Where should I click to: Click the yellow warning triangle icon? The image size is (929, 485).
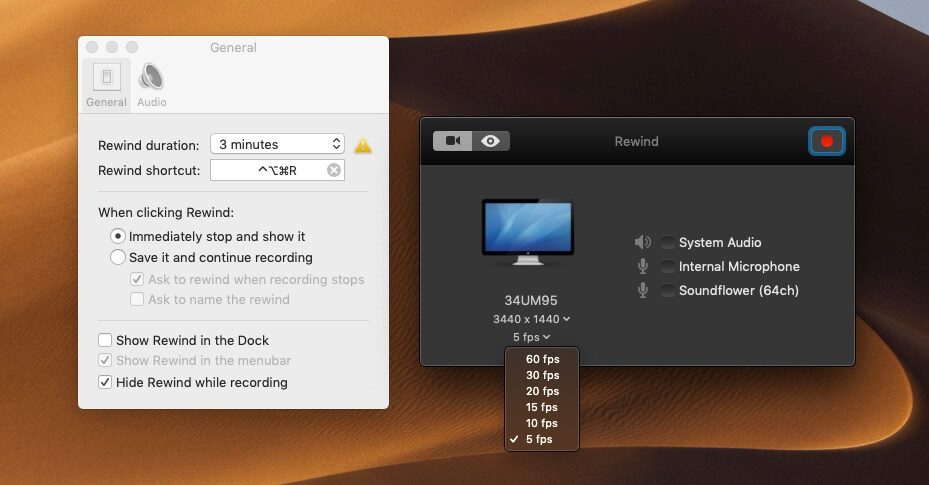point(363,146)
